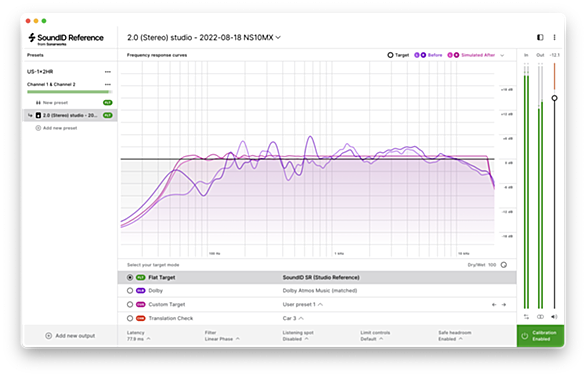Select the Dolby target mode radio
Viewport: 586px width, 376px height.
click(x=130, y=290)
